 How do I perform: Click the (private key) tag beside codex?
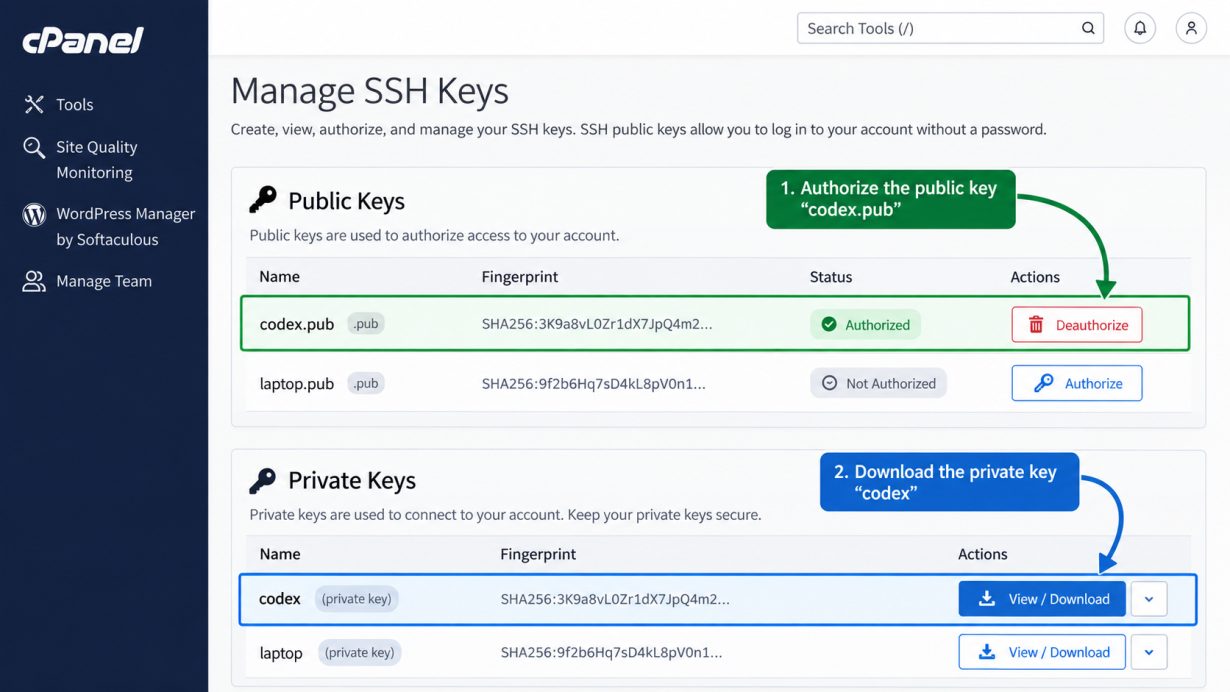357,599
